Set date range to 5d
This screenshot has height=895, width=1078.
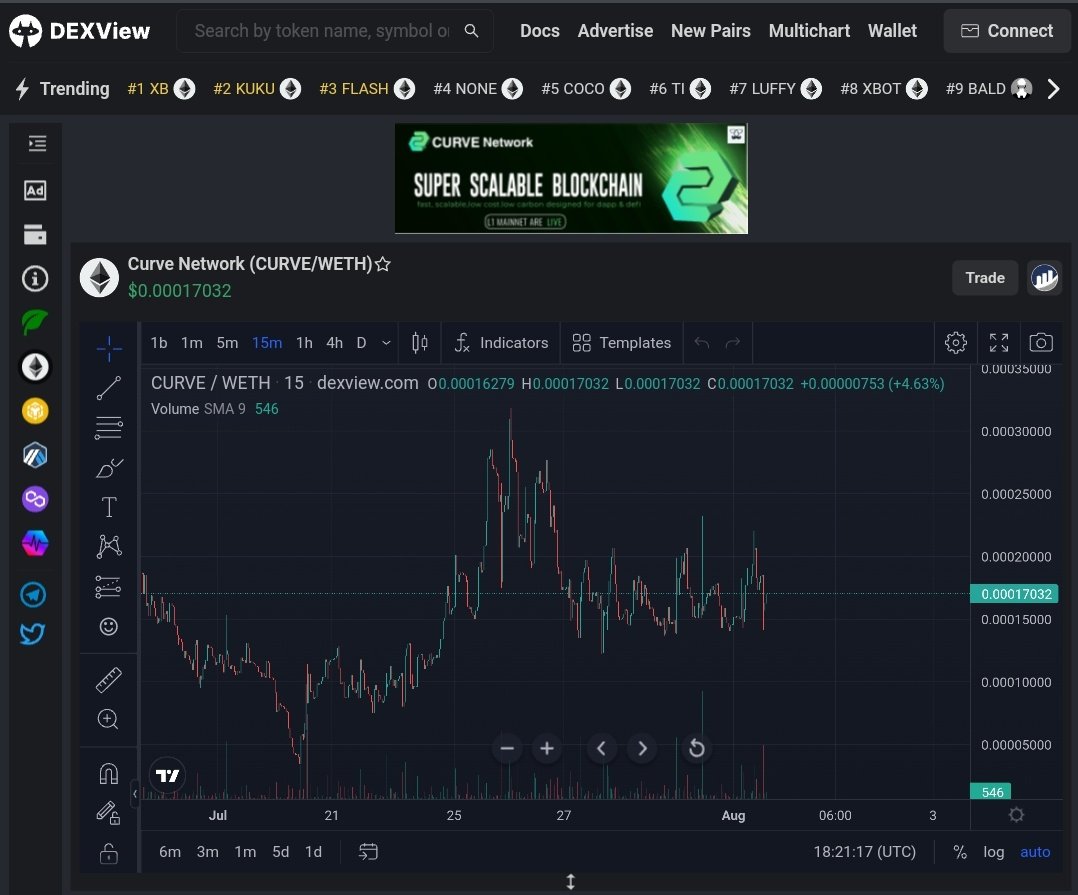coord(280,852)
